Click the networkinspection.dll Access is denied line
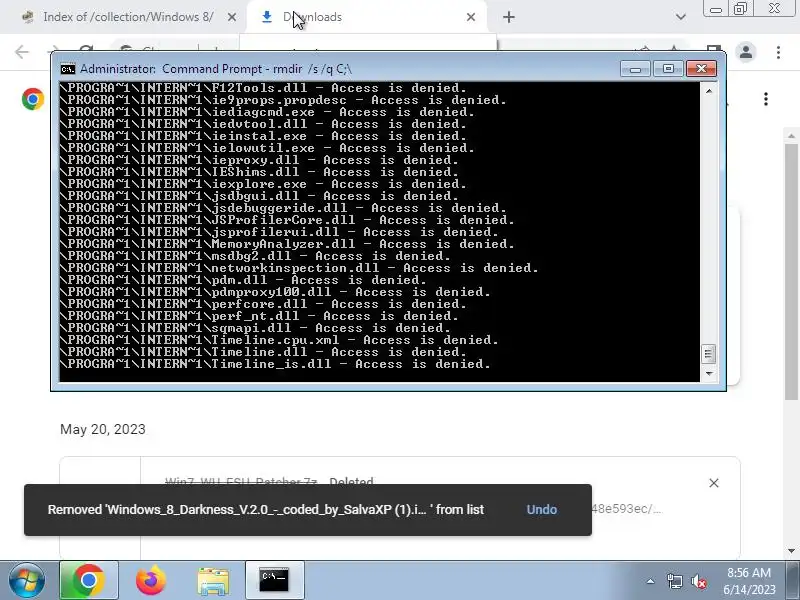The width and height of the screenshot is (800, 600). (299, 268)
